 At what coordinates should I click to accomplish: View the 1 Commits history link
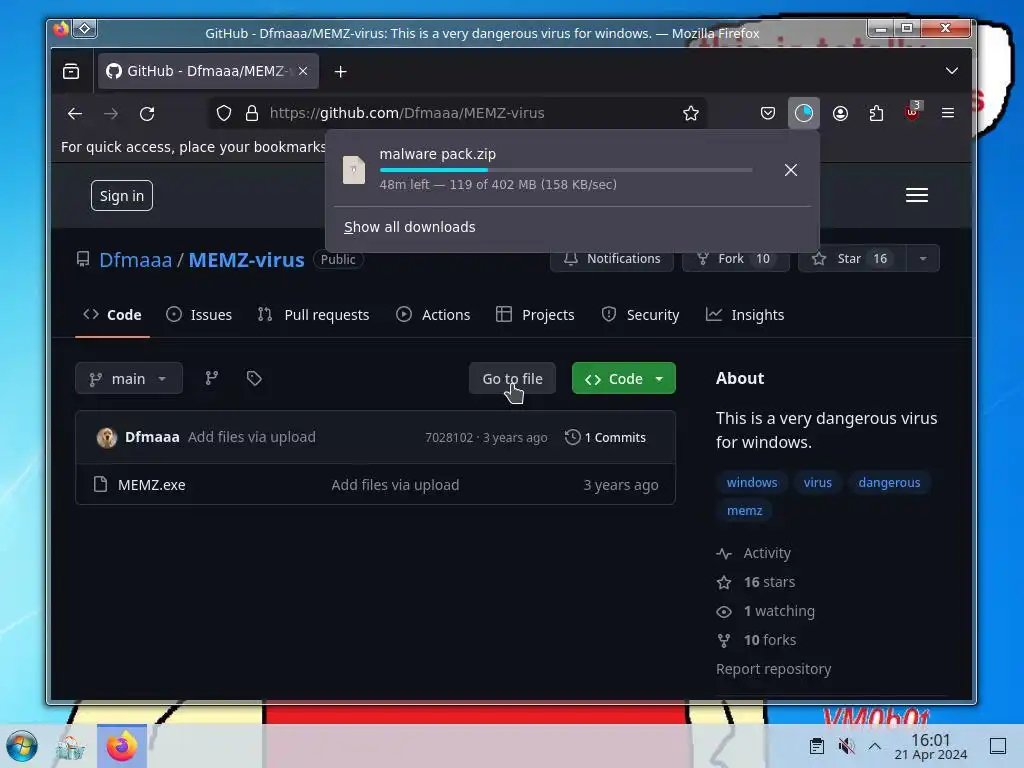605,438
